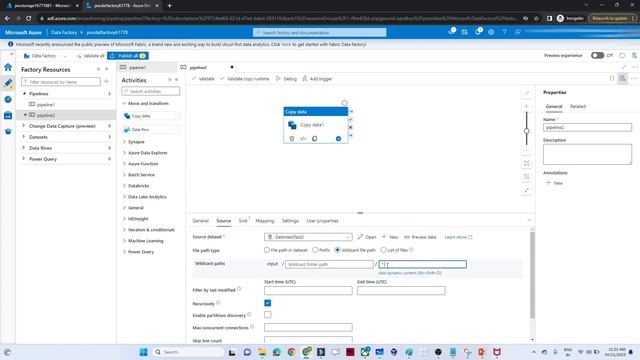
Task: Fit canvas to screen icon
Action: [527, 163]
